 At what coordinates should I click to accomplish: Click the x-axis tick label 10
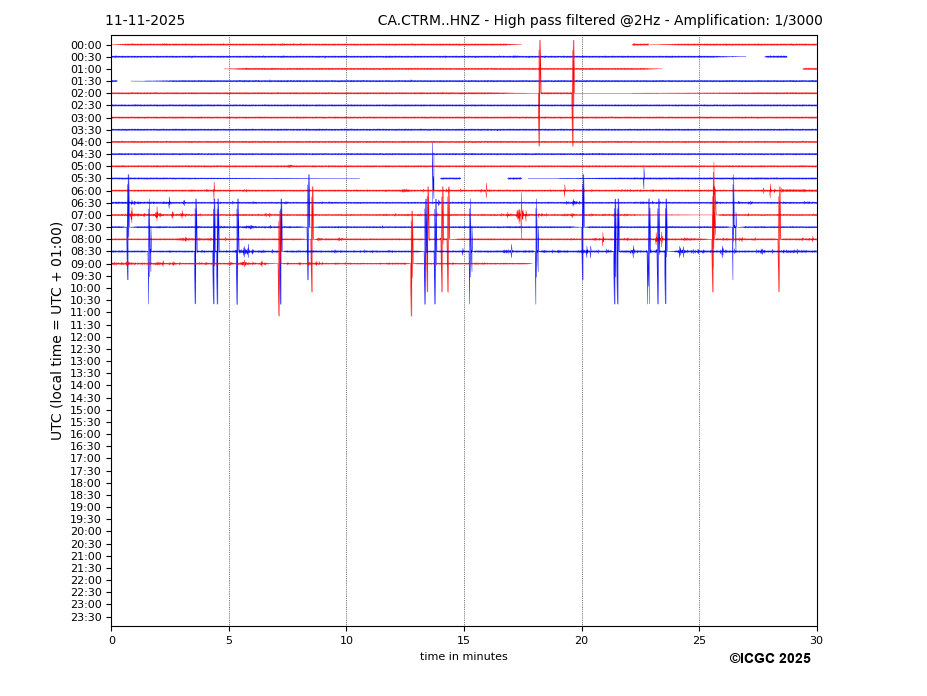pyautogui.click(x=346, y=640)
